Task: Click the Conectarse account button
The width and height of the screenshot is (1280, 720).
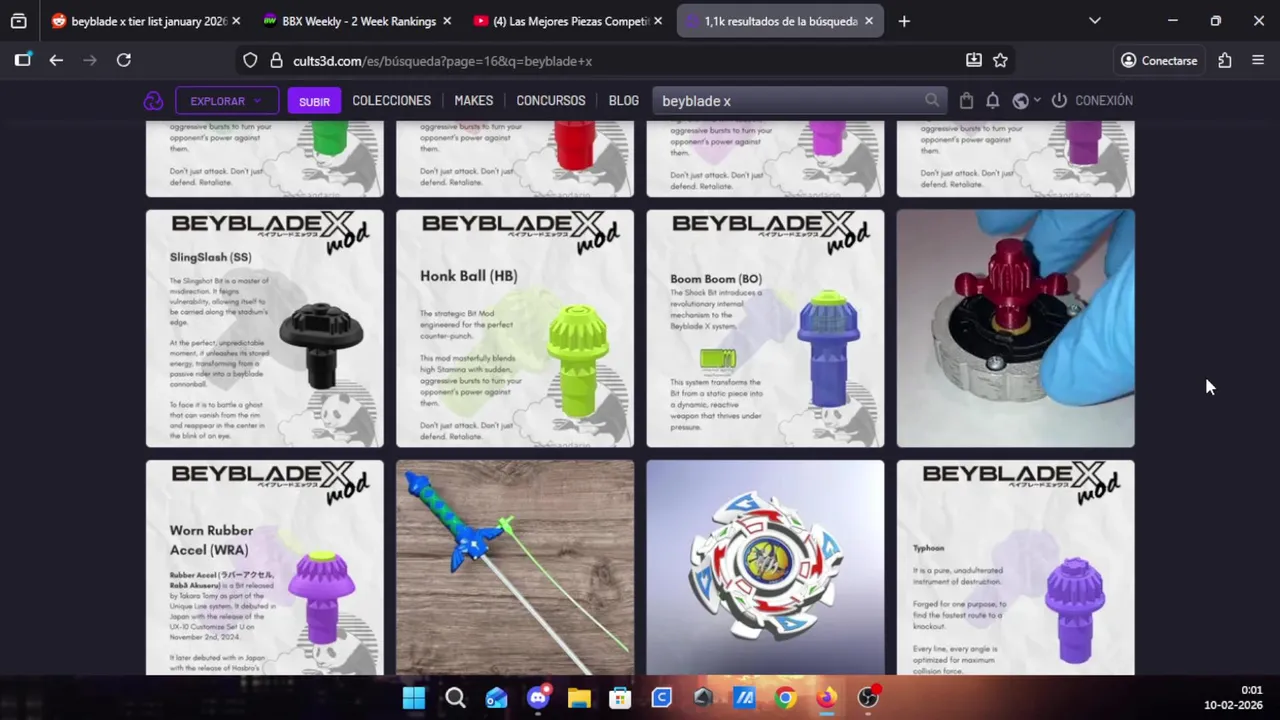Action: click(x=1159, y=60)
